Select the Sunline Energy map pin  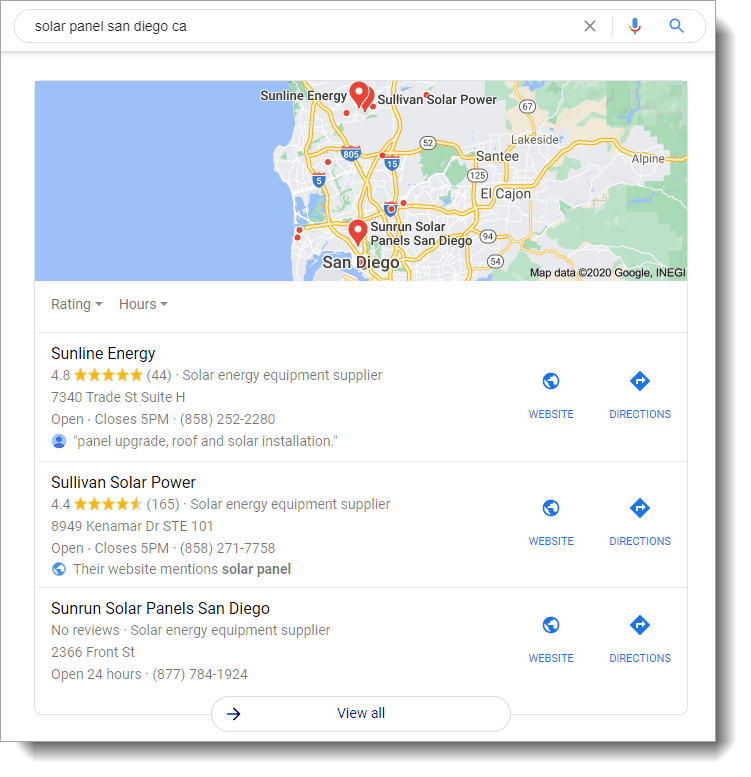coord(359,94)
